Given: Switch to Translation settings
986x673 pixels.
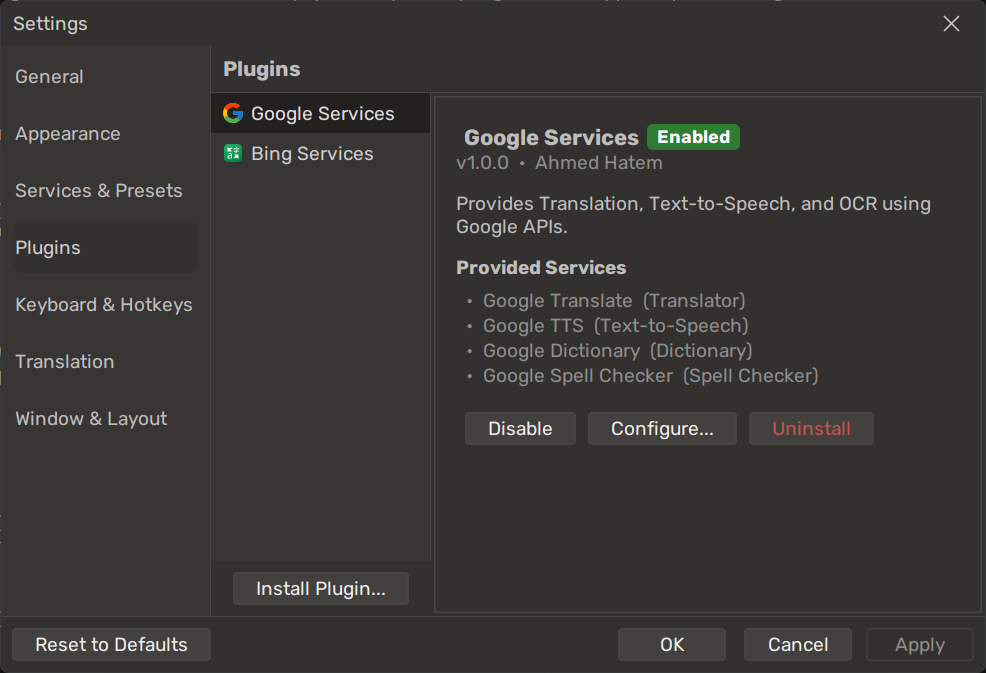Looking at the screenshot, I should tap(105, 362).
